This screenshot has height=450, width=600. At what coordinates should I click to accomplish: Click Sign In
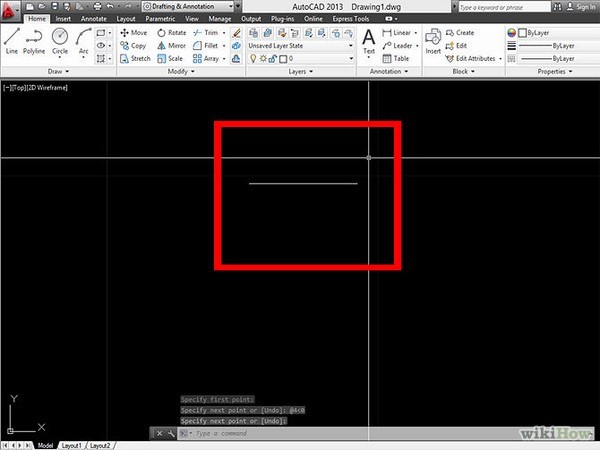coord(581,7)
